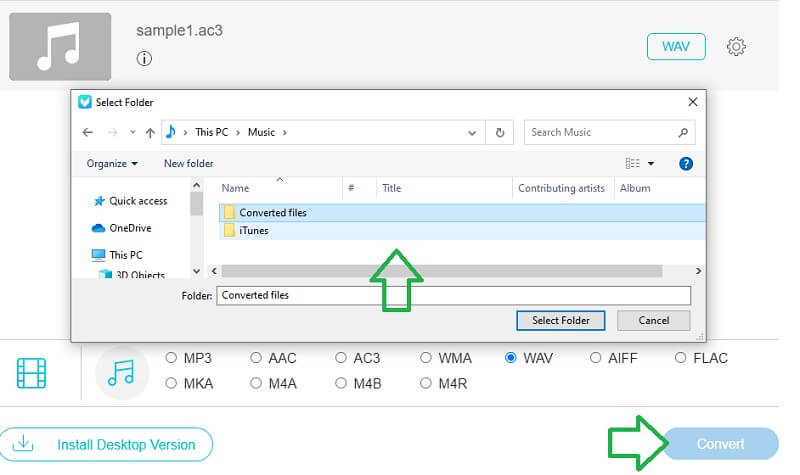800x475 pixels.
Task: Open Quick access in navigation pane
Action: (x=138, y=201)
